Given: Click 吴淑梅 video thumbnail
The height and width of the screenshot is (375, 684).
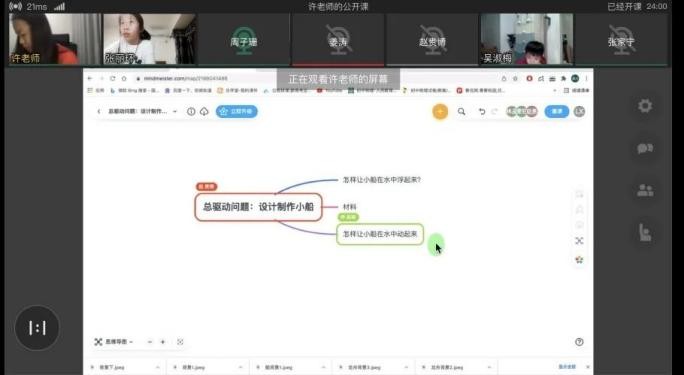Looking at the screenshot, I should pyautogui.click(x=527, y=39).
